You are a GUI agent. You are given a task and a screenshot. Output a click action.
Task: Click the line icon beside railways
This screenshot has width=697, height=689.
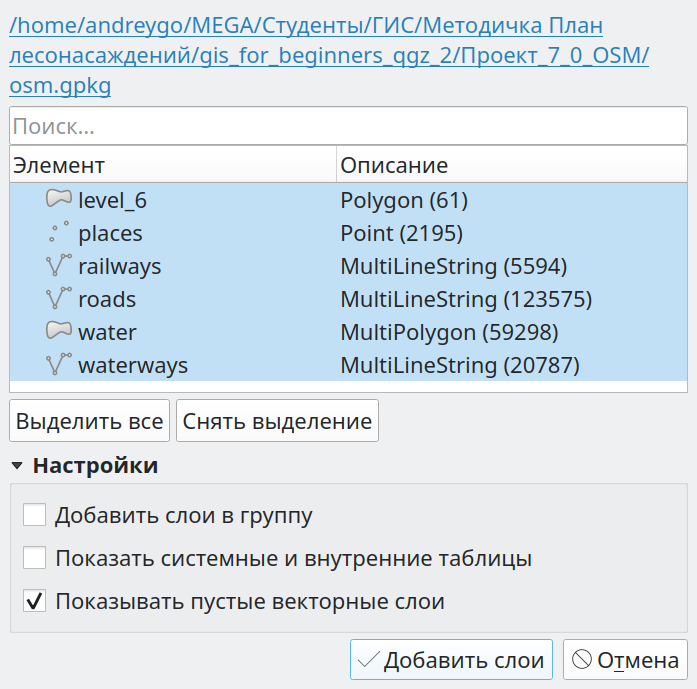(59, 265)
